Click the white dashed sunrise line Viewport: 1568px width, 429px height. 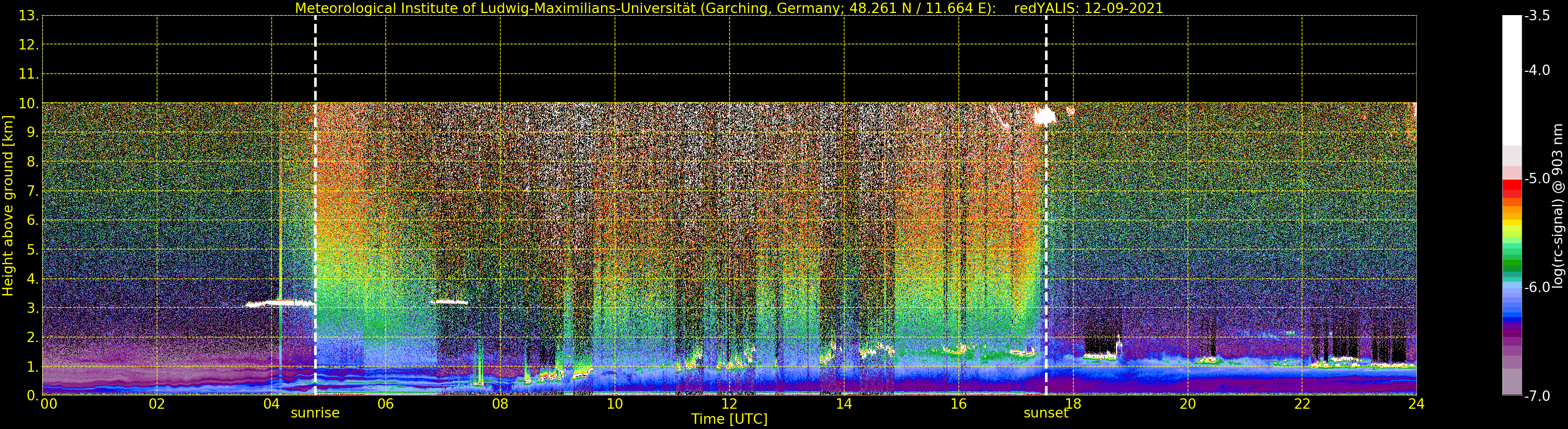pyautogui.click(x=315, y=205)
